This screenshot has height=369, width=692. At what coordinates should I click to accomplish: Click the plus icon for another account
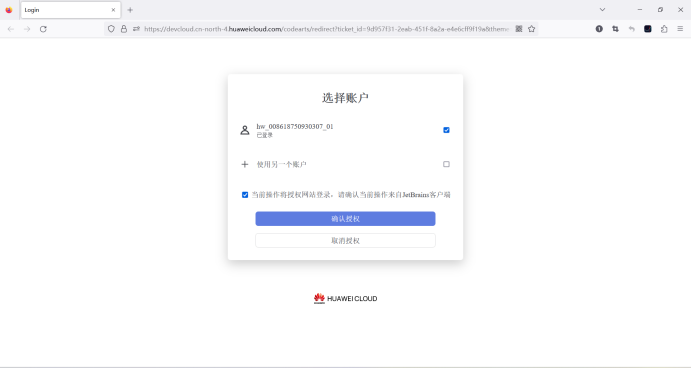pos(245,164)
